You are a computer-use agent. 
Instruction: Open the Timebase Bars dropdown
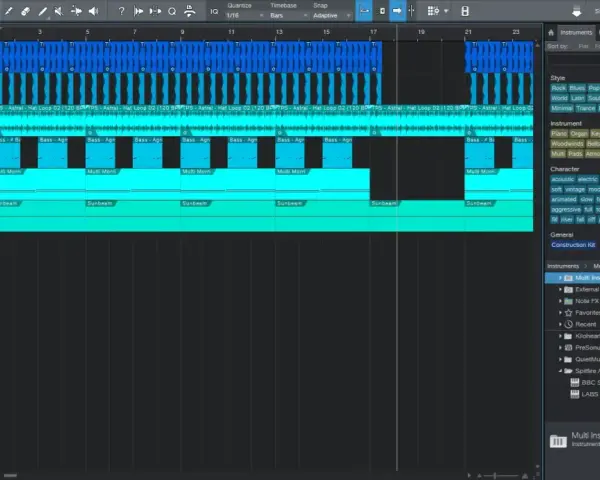(x=289, y=16)
